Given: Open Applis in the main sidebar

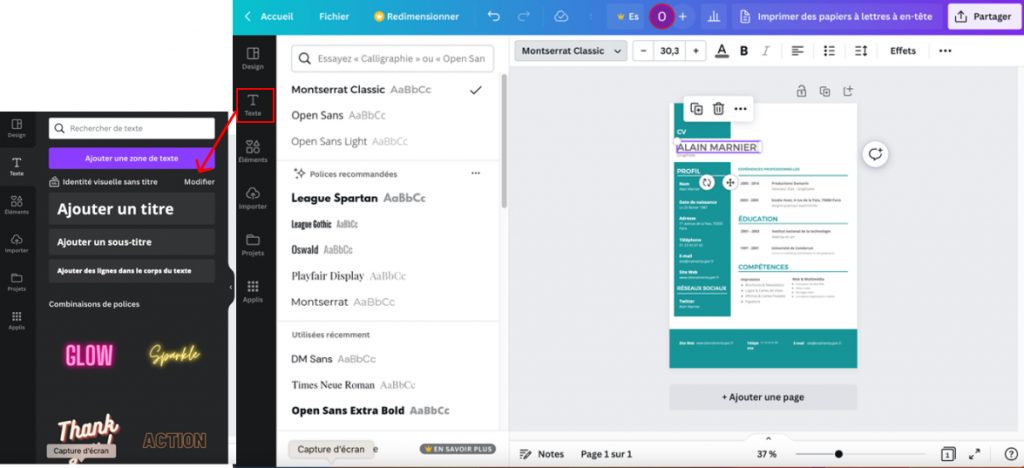Looking at the screenshot, I should pyautogui.click(x=253, y=292).
